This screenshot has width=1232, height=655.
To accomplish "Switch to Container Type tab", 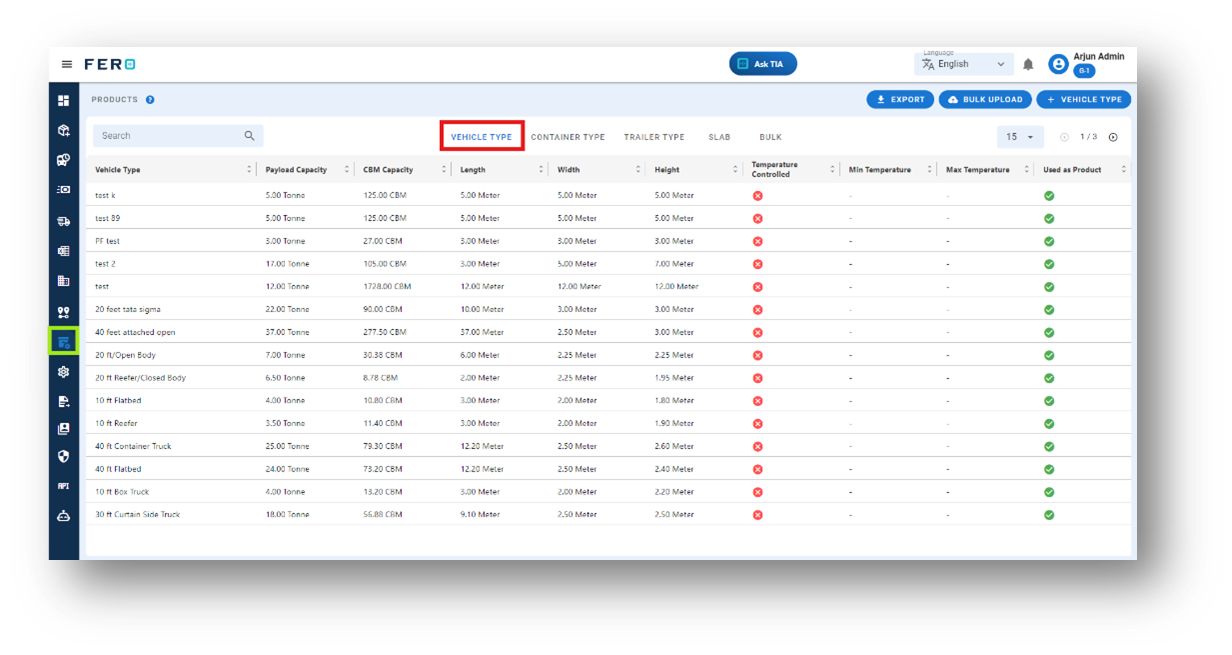I will click(x=567, y=137).
